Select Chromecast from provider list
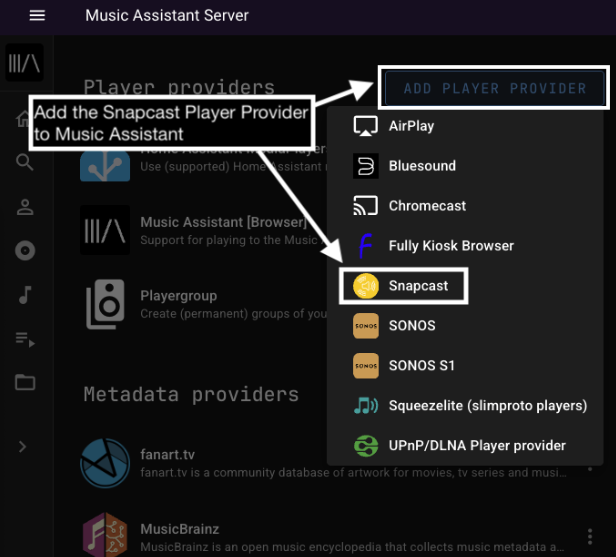This screenshot has height=557, width=616. [465, 206]
